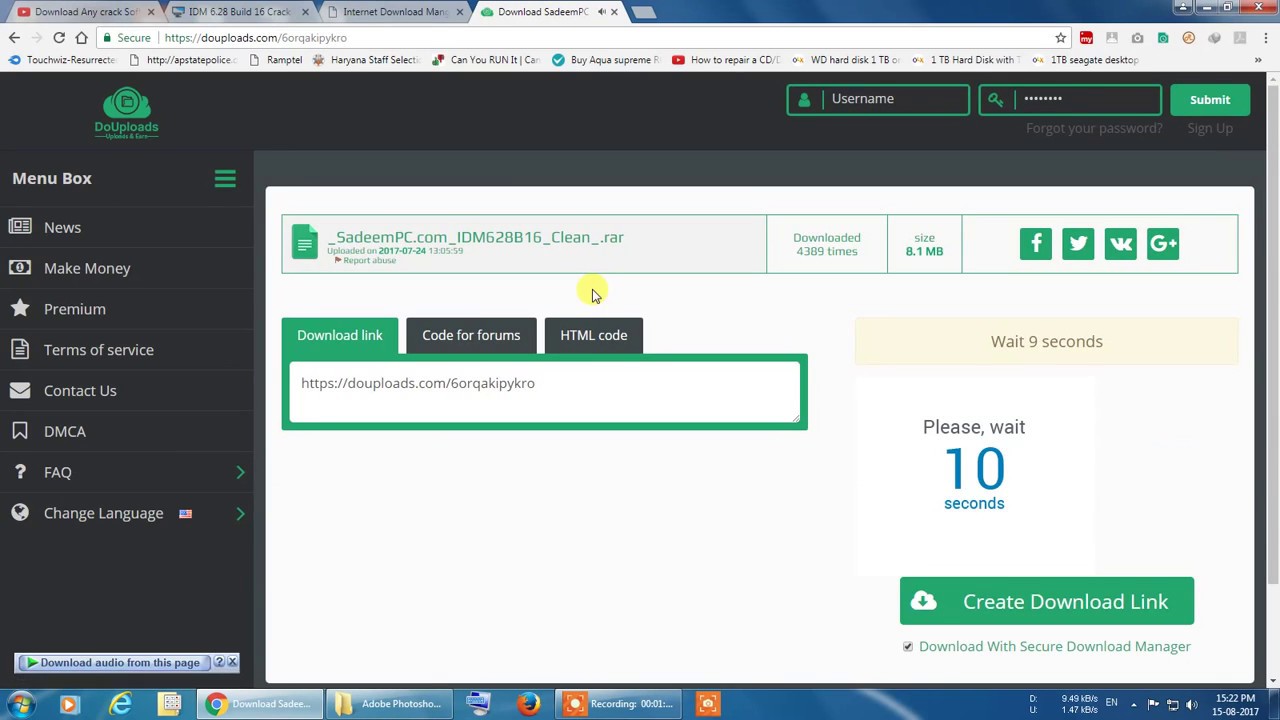Switch to the Download Any crack browser tab

click(85, 12)
